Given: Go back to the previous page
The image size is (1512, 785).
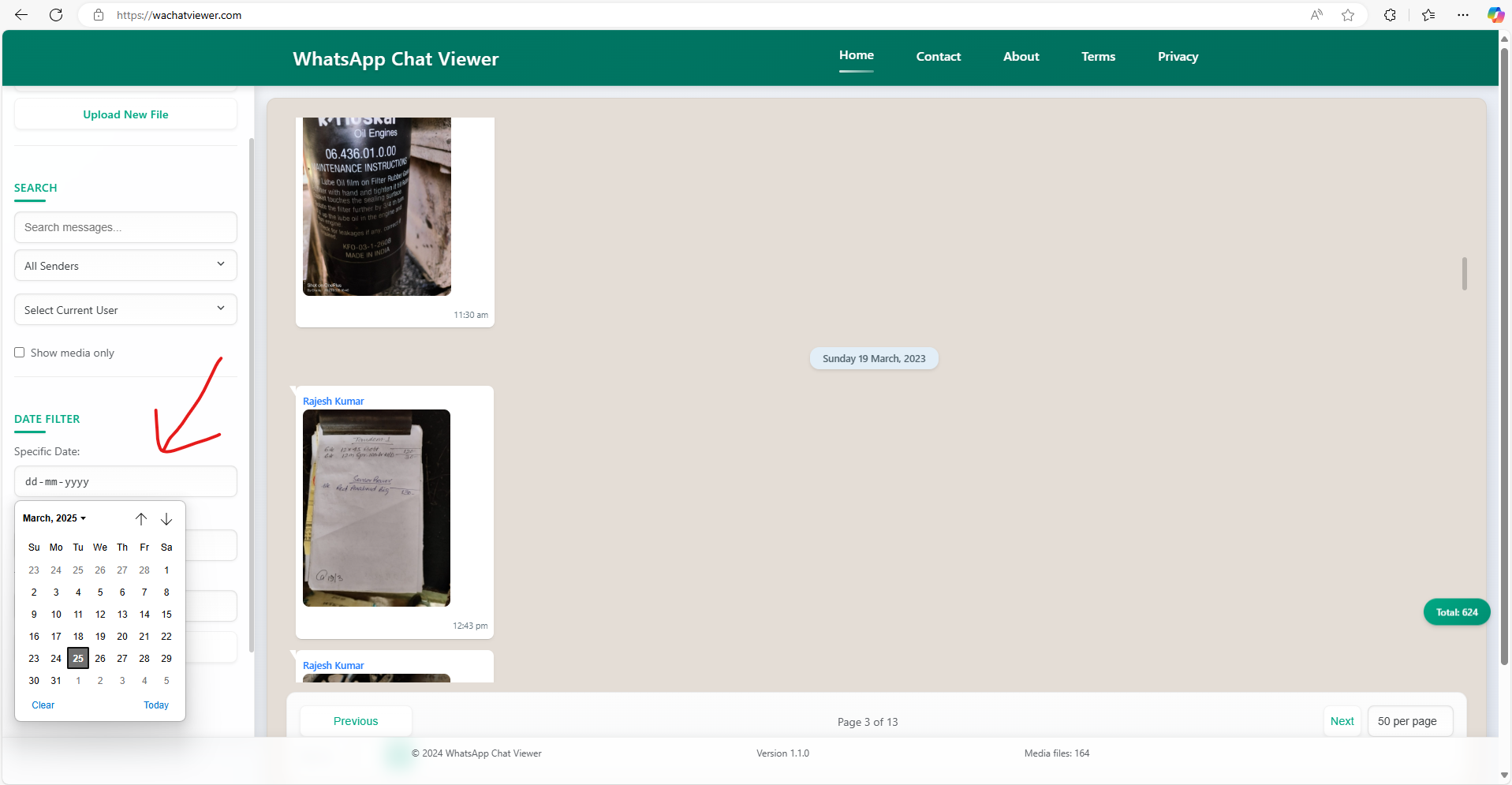Looking at the screenshot, I should (21, 15).
